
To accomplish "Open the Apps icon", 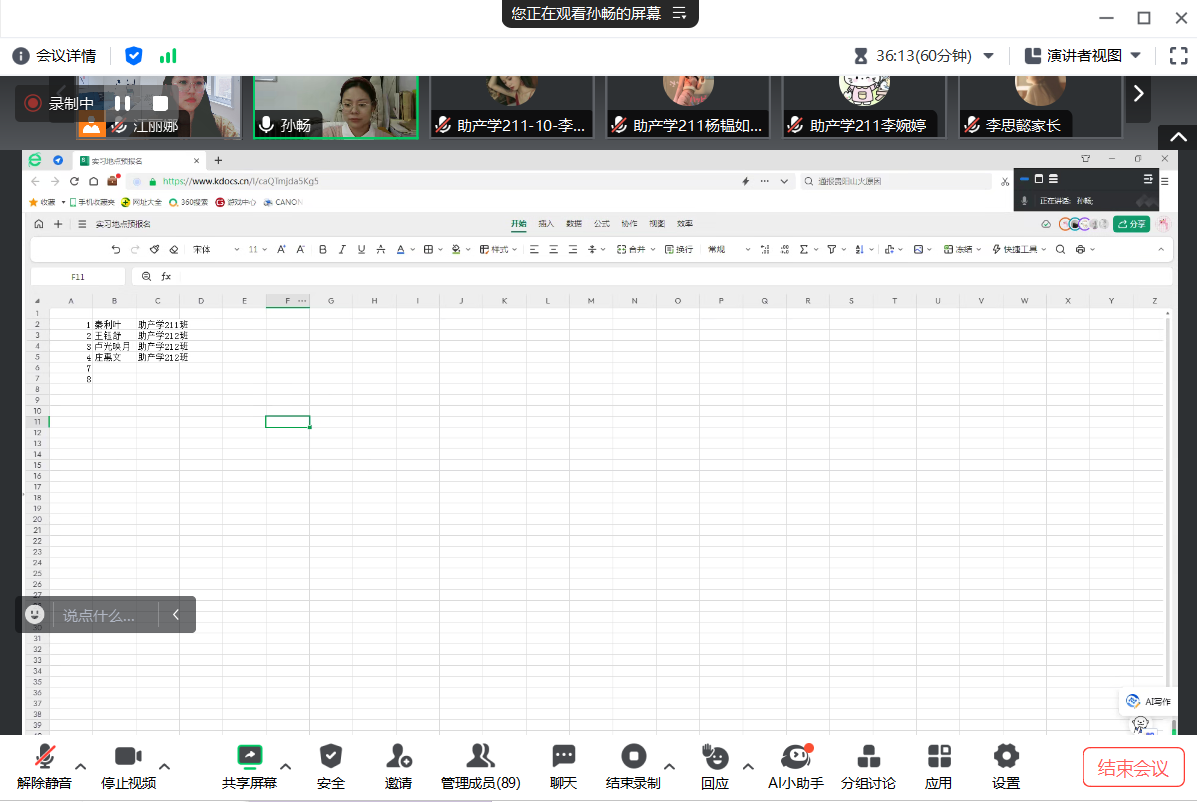I will click(938, 757).
